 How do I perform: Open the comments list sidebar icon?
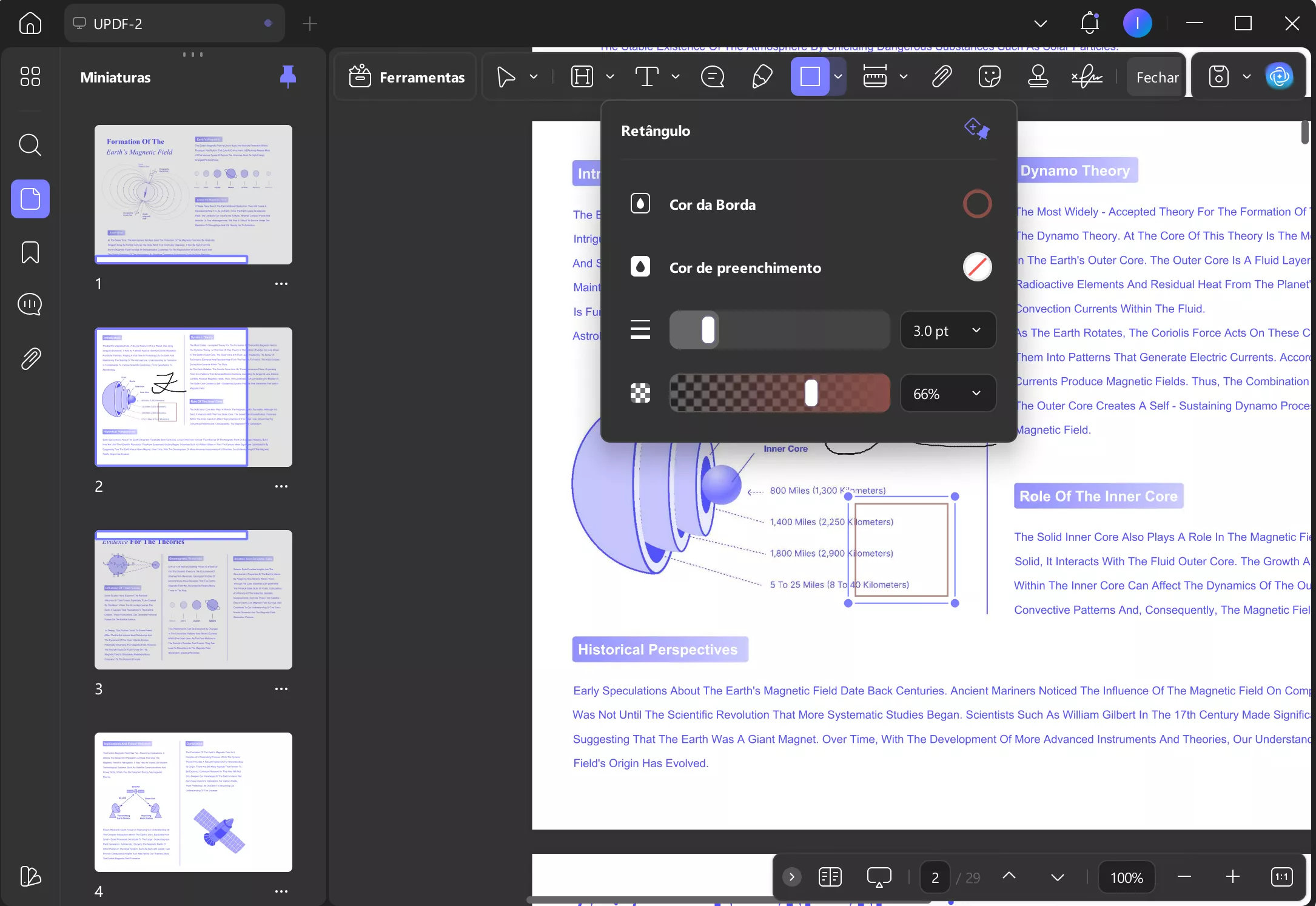click(x=30, y=304)
